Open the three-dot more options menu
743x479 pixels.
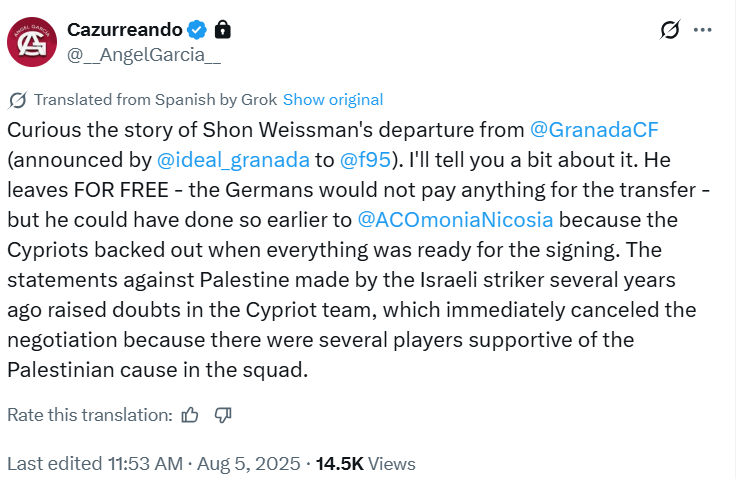coord(703,31)
